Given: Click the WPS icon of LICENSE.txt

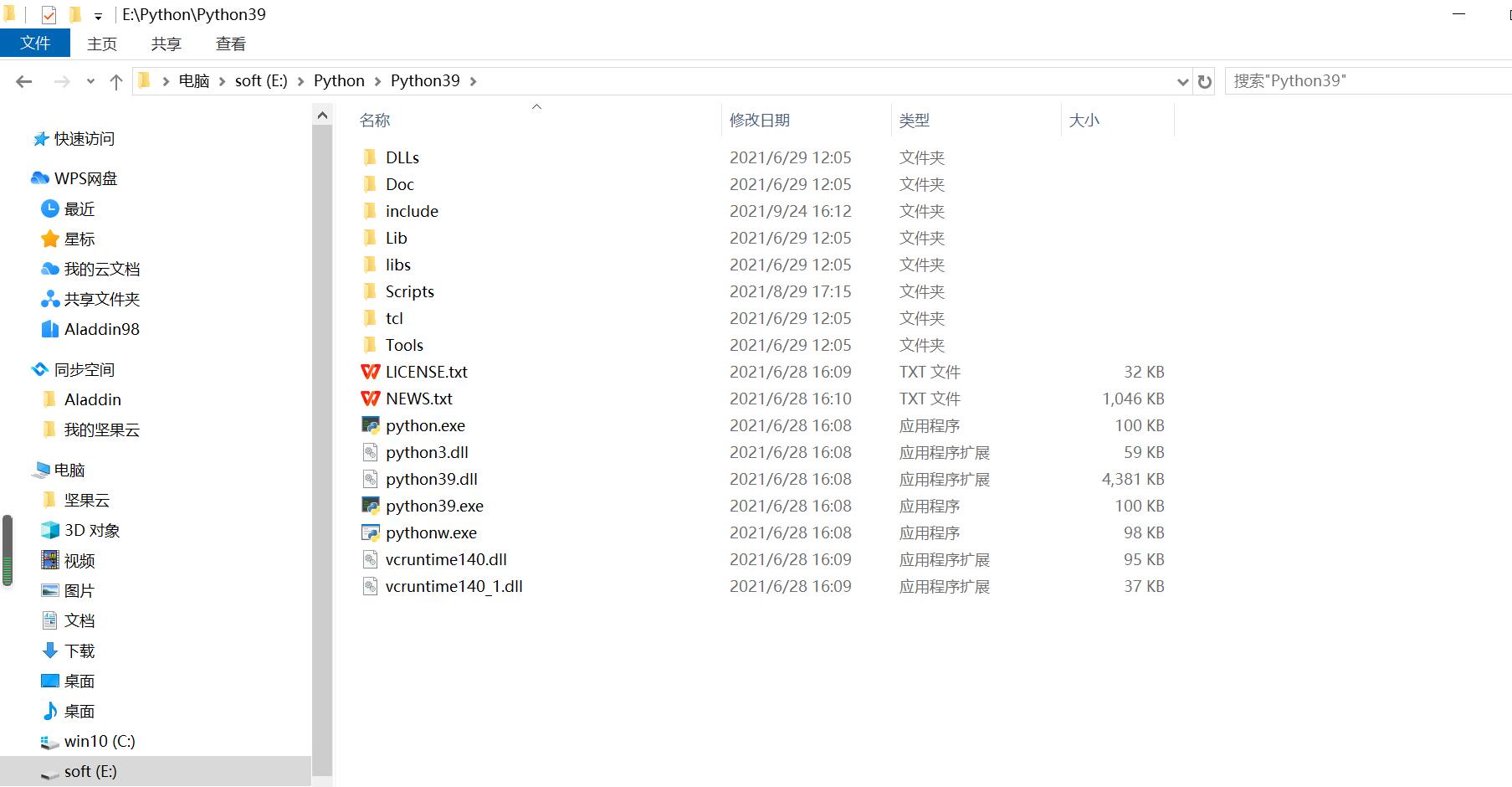Looking at the screenshot, I should coord(370,372).
